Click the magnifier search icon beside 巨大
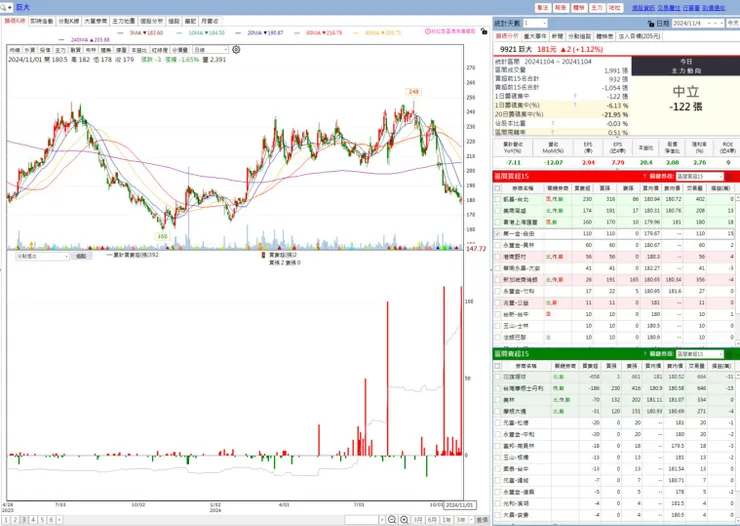Screen dimensions: 740x526 4,8
